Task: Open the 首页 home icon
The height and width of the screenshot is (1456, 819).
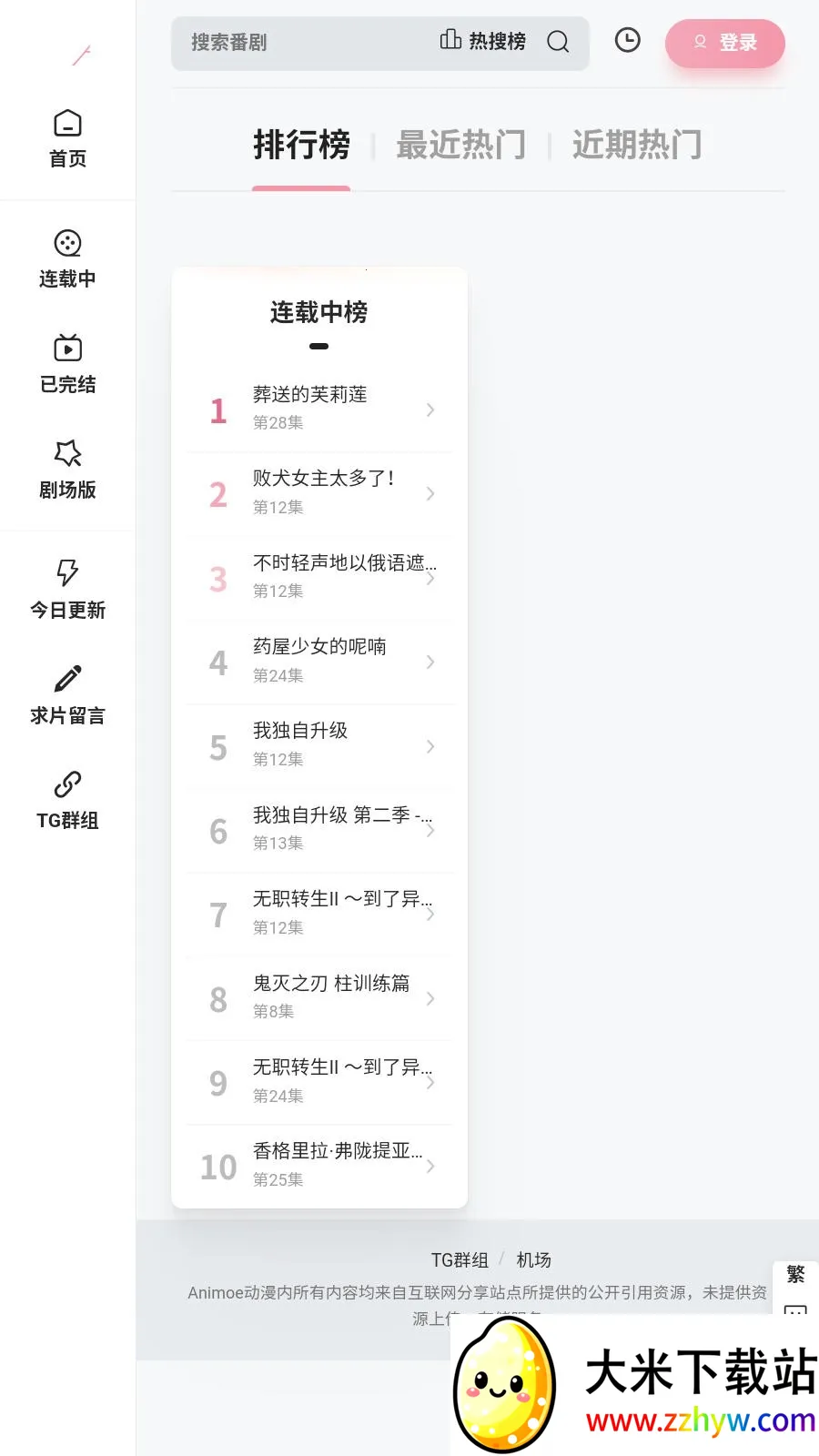Action: [67, 124]
